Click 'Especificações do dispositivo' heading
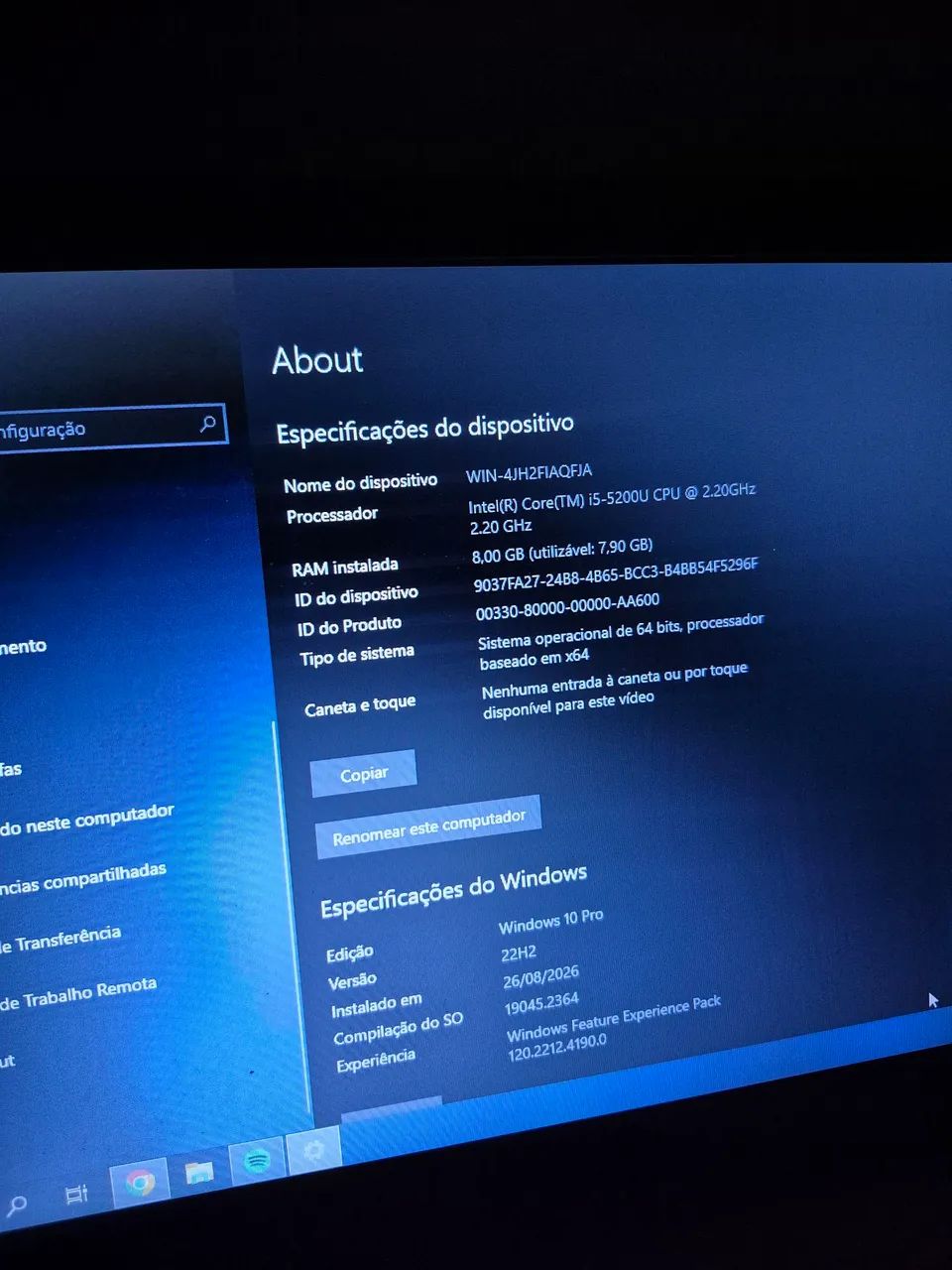Image resolution: width=952 pixels, height=1270 pixels. (x=424, y=429)
